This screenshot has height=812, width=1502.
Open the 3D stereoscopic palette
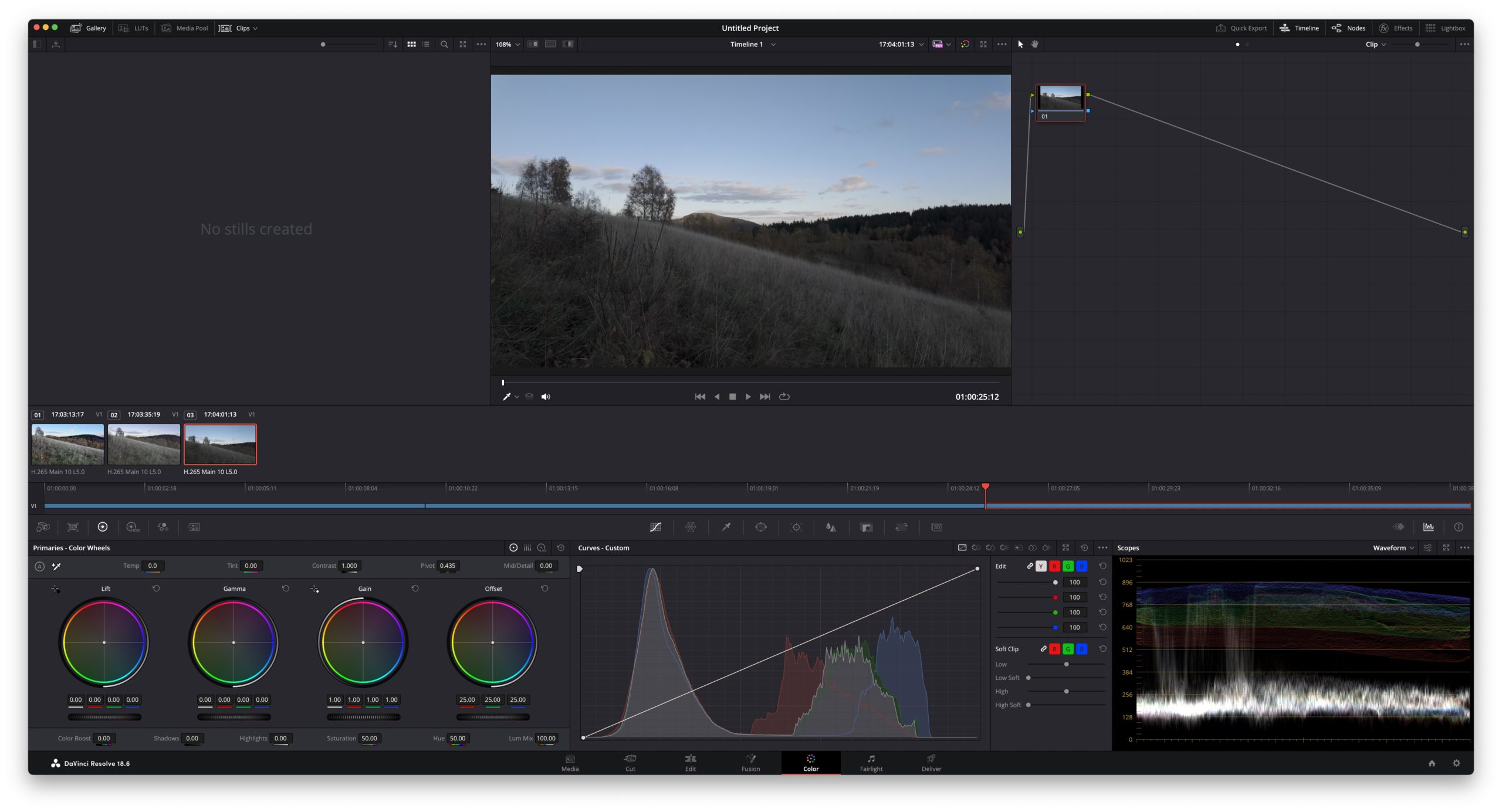pyautogui.click(x=936, y=527)
